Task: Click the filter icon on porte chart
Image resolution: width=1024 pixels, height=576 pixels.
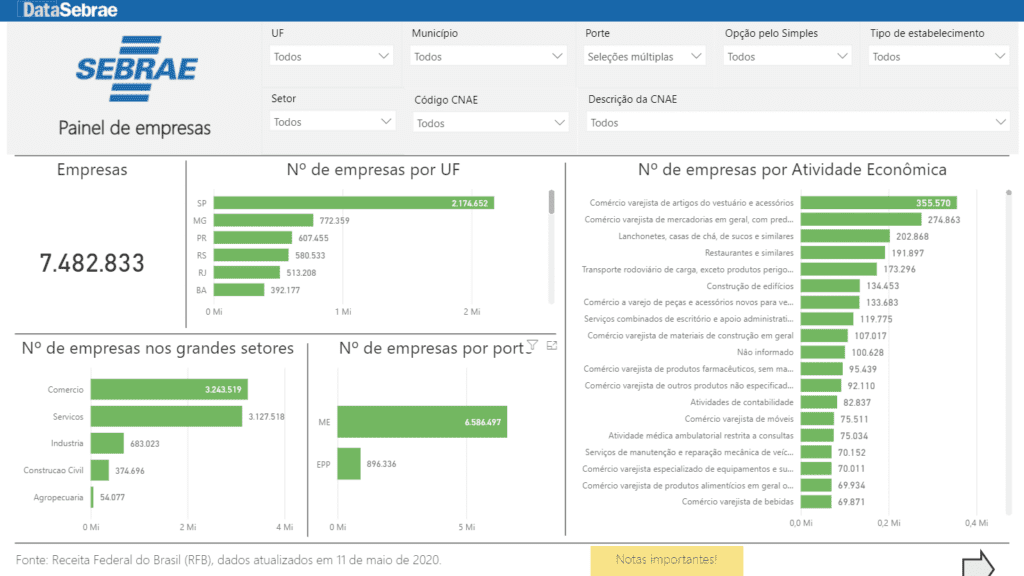Action: 532,345
